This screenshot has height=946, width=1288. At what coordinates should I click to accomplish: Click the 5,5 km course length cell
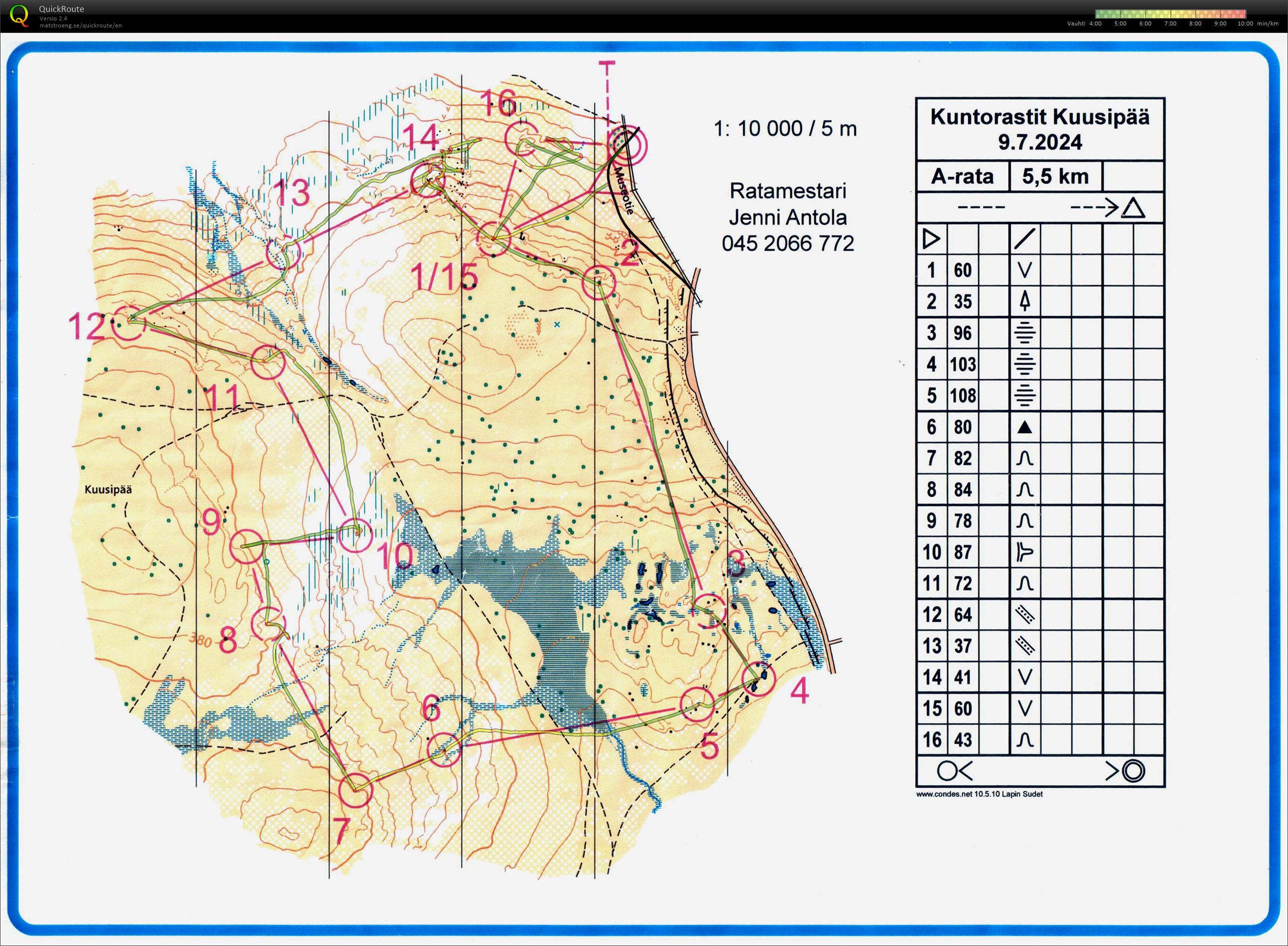[x=1055, y=176]
